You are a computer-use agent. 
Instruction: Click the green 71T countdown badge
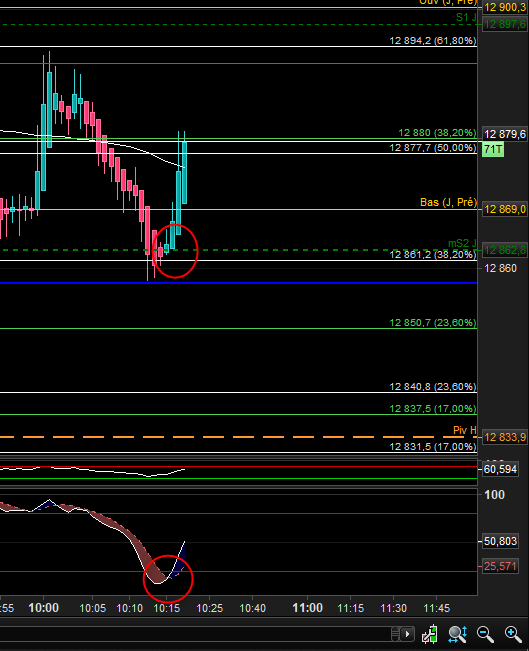[493, 149]
